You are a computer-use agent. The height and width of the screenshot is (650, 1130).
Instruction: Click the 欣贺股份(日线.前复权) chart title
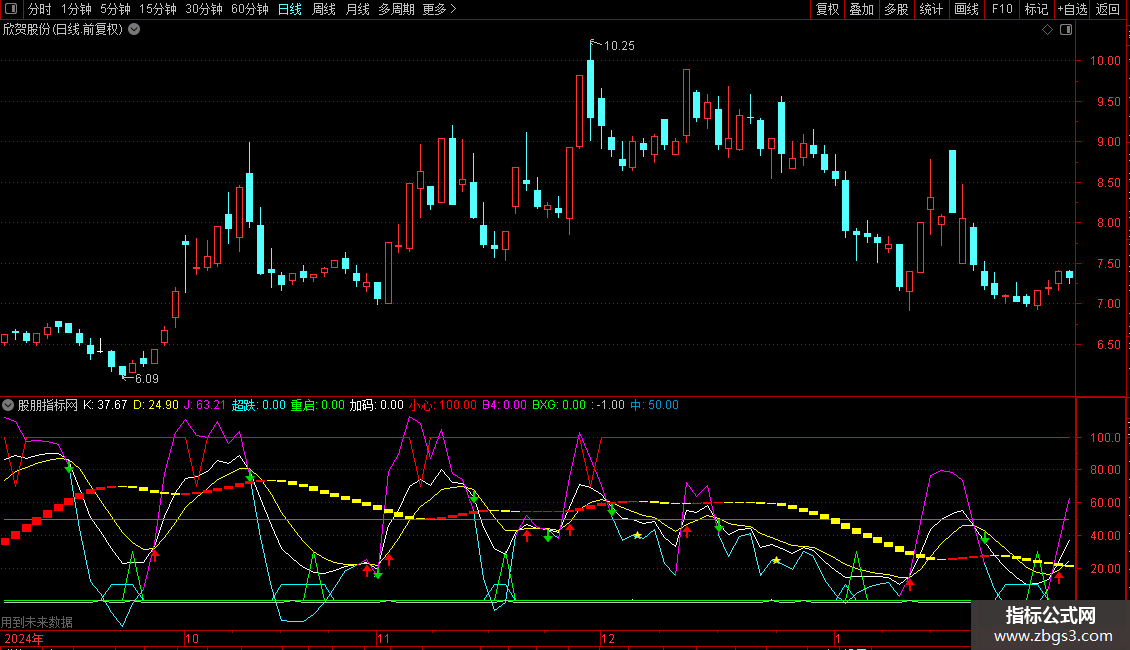click(63, 30)
